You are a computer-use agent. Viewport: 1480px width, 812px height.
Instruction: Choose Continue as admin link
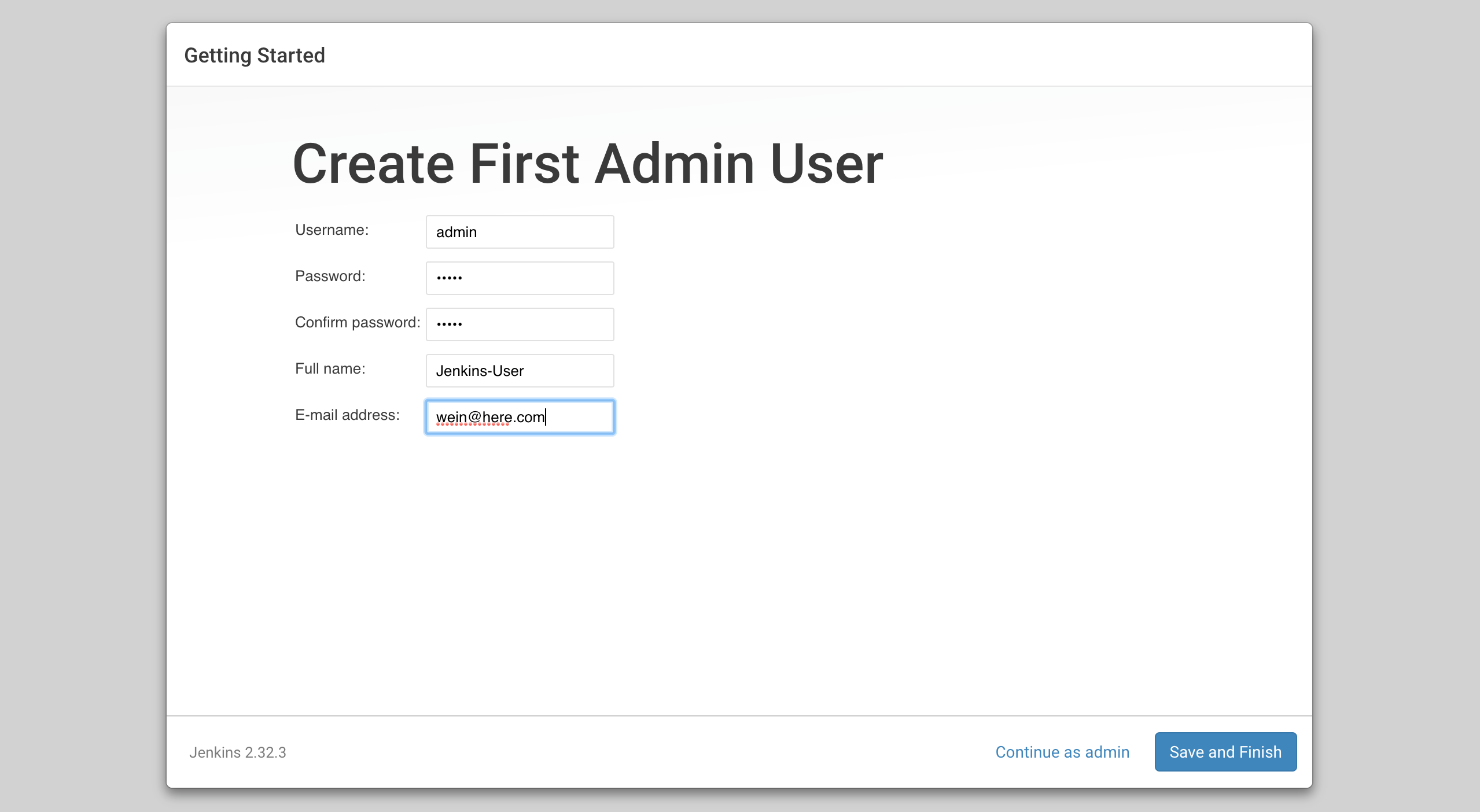point(1062,751)
